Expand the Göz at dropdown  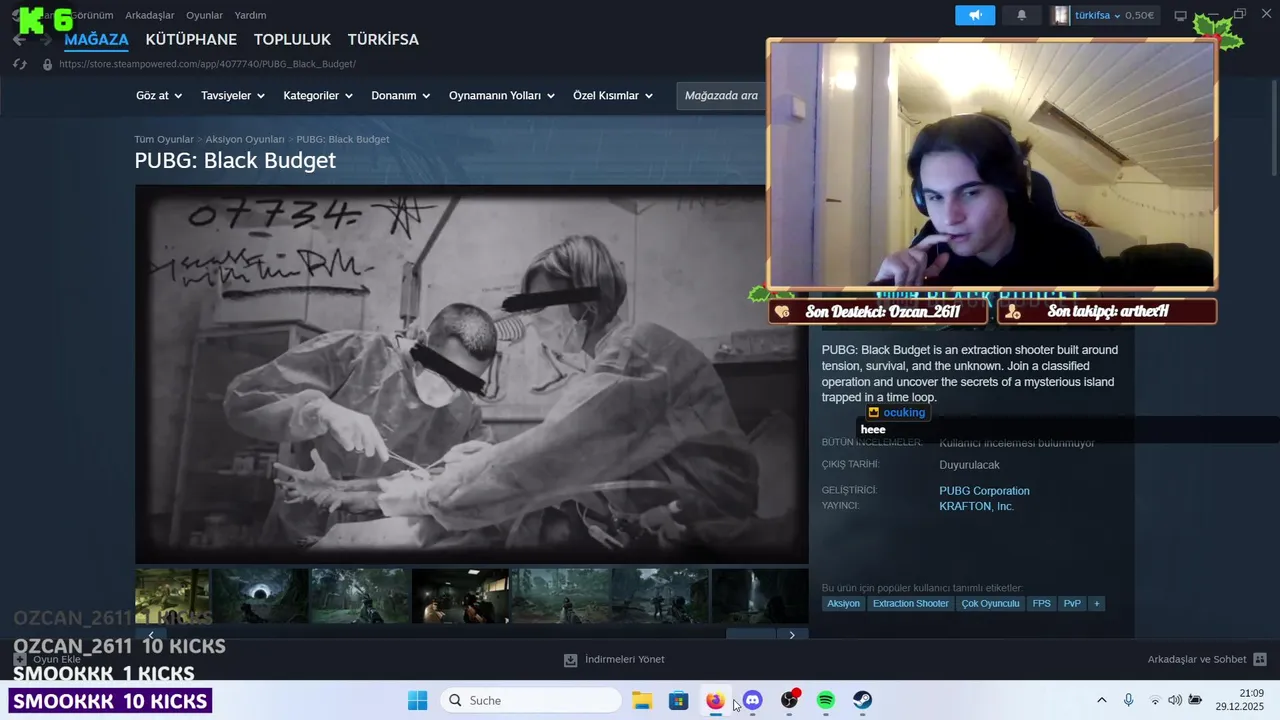click(159, 96)
